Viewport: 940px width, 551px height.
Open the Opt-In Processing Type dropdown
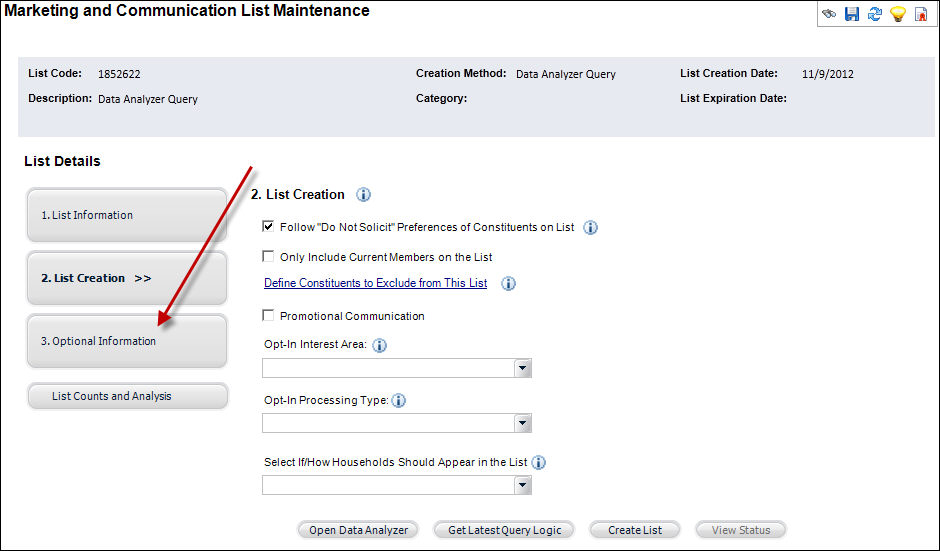[x=522, y=424]
